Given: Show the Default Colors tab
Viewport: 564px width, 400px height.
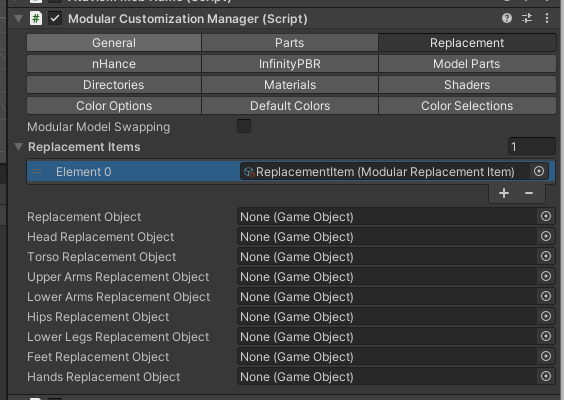Looking at the screenshot, I should pos(290,106).
